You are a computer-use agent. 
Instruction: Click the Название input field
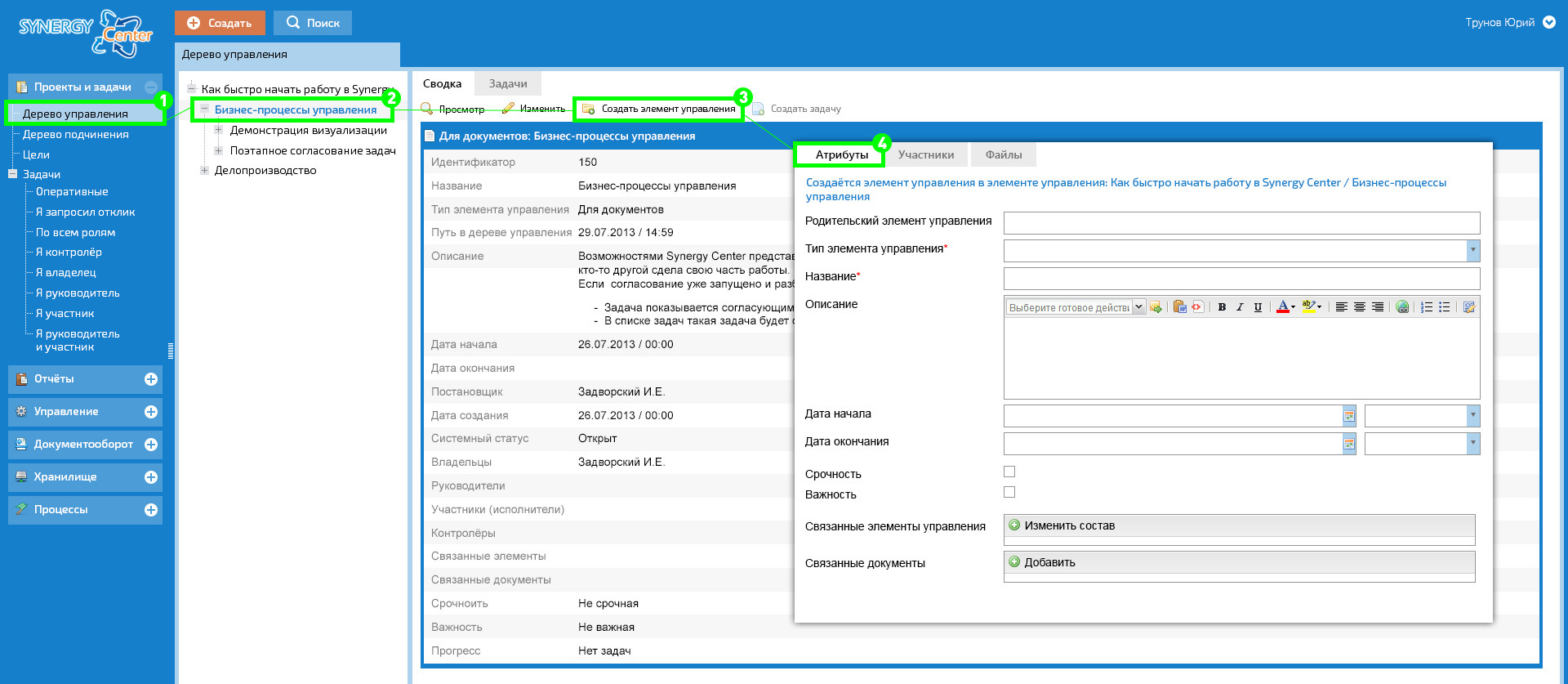point(1241,278)
